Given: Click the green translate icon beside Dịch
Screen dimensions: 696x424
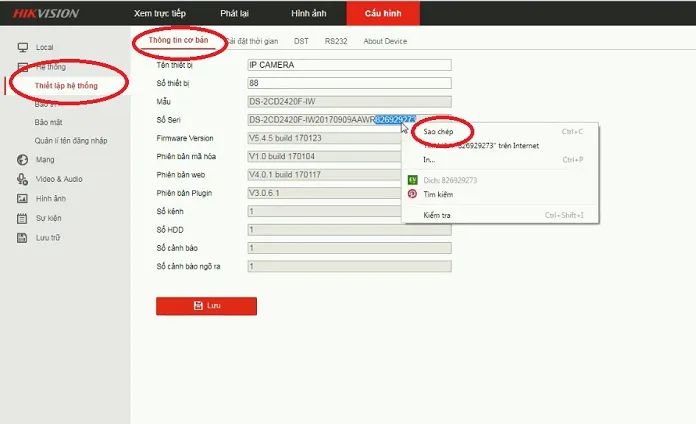Looking at the screenshot, I should click(x=412, y=180).
